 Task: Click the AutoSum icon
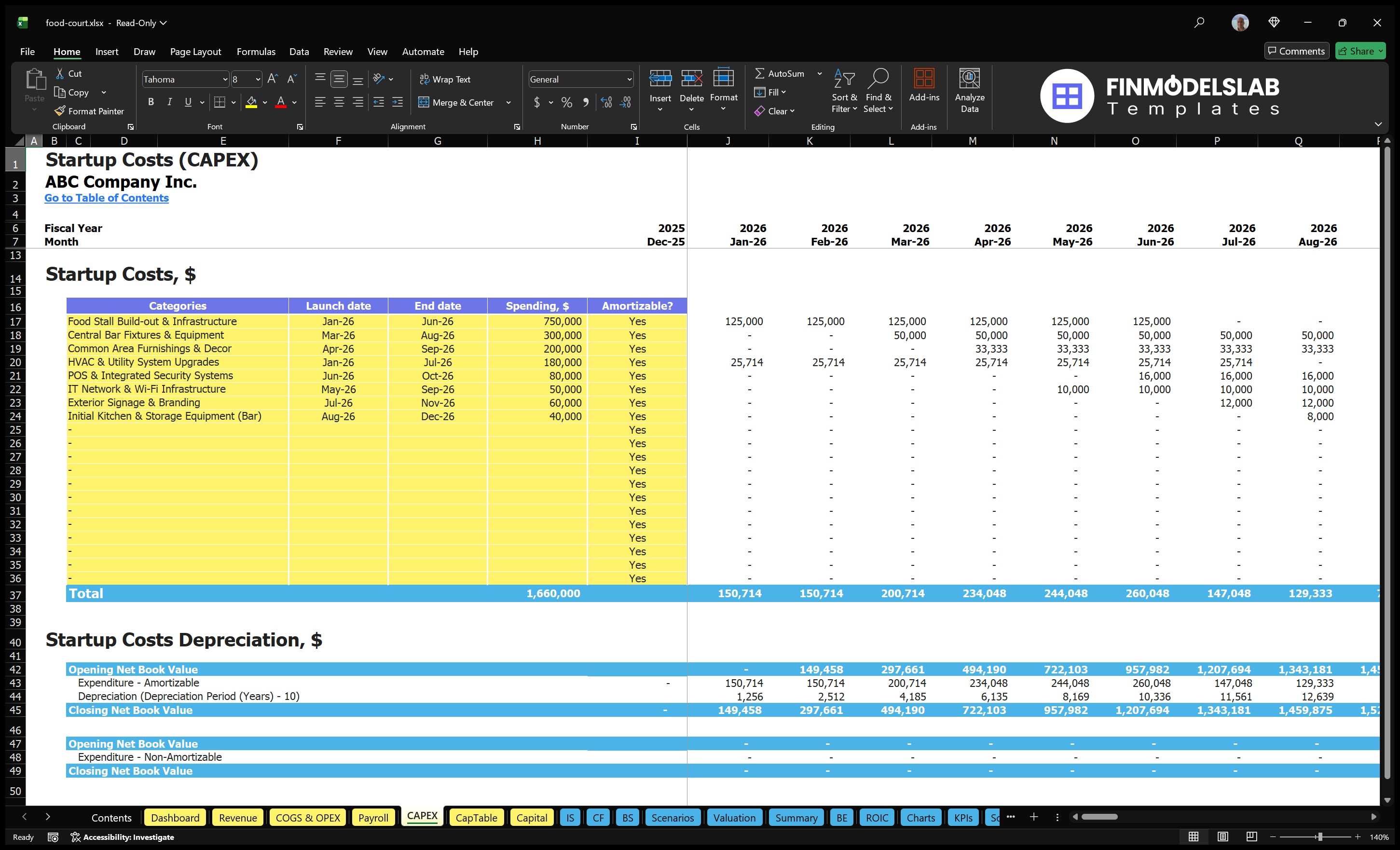tap(760, 73)
